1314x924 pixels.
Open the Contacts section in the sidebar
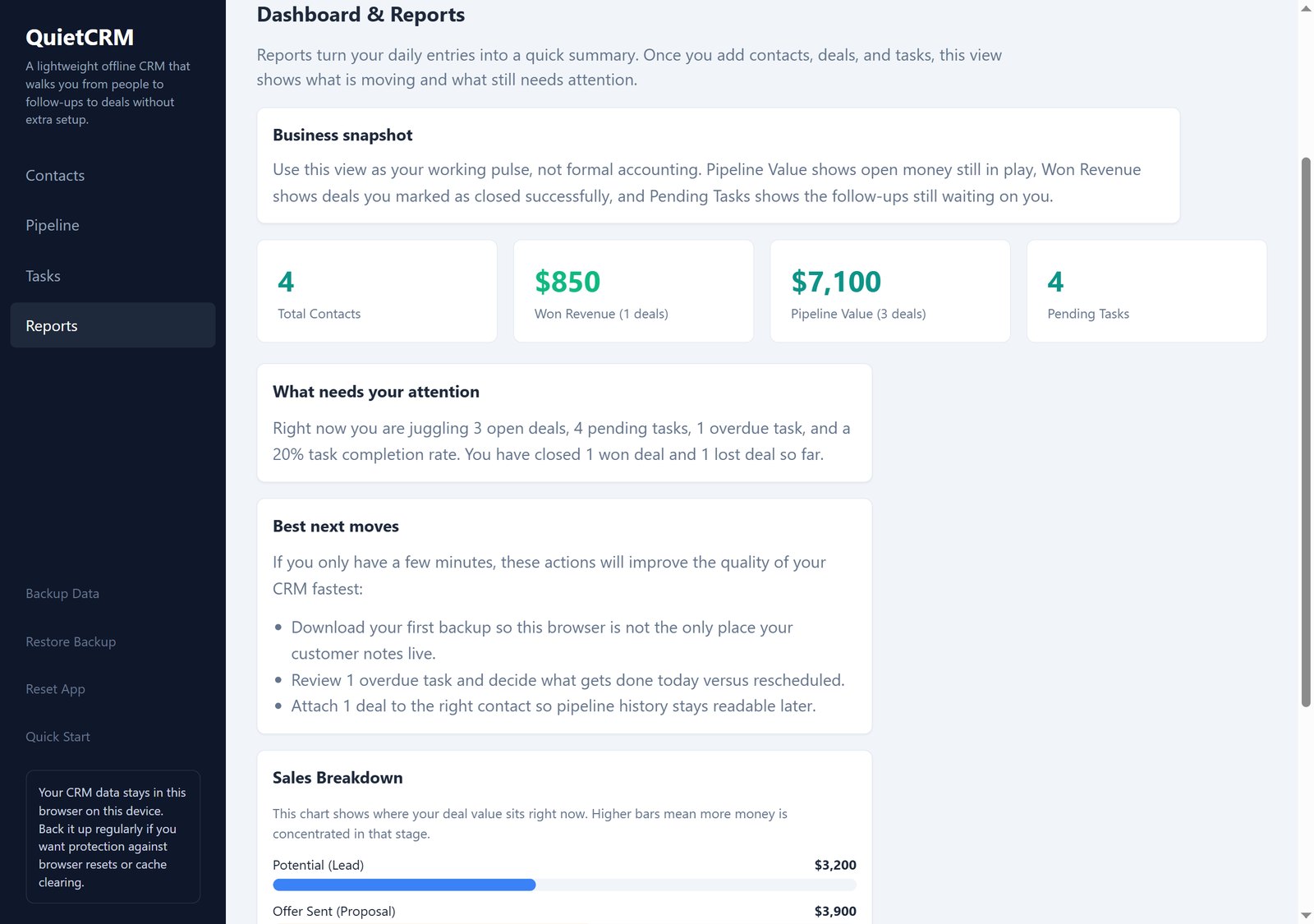(113, 176)
